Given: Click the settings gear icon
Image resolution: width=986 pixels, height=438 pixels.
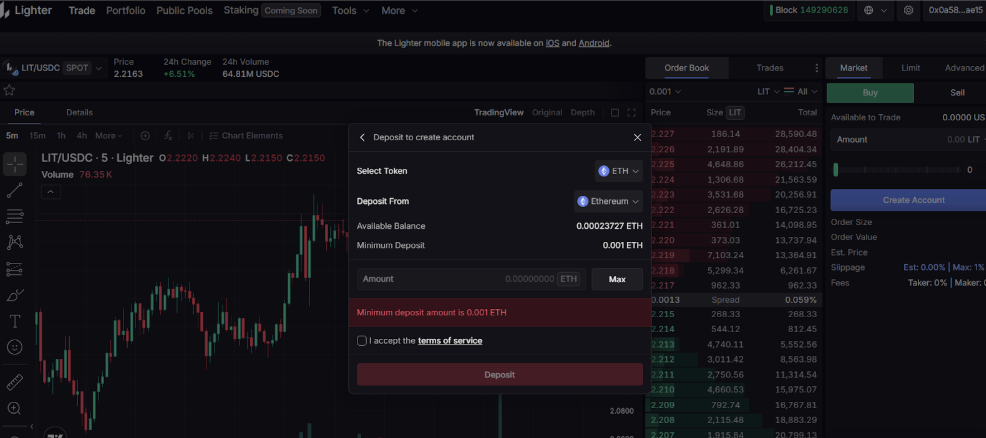Looking at the screenshot, I should 908,10.
